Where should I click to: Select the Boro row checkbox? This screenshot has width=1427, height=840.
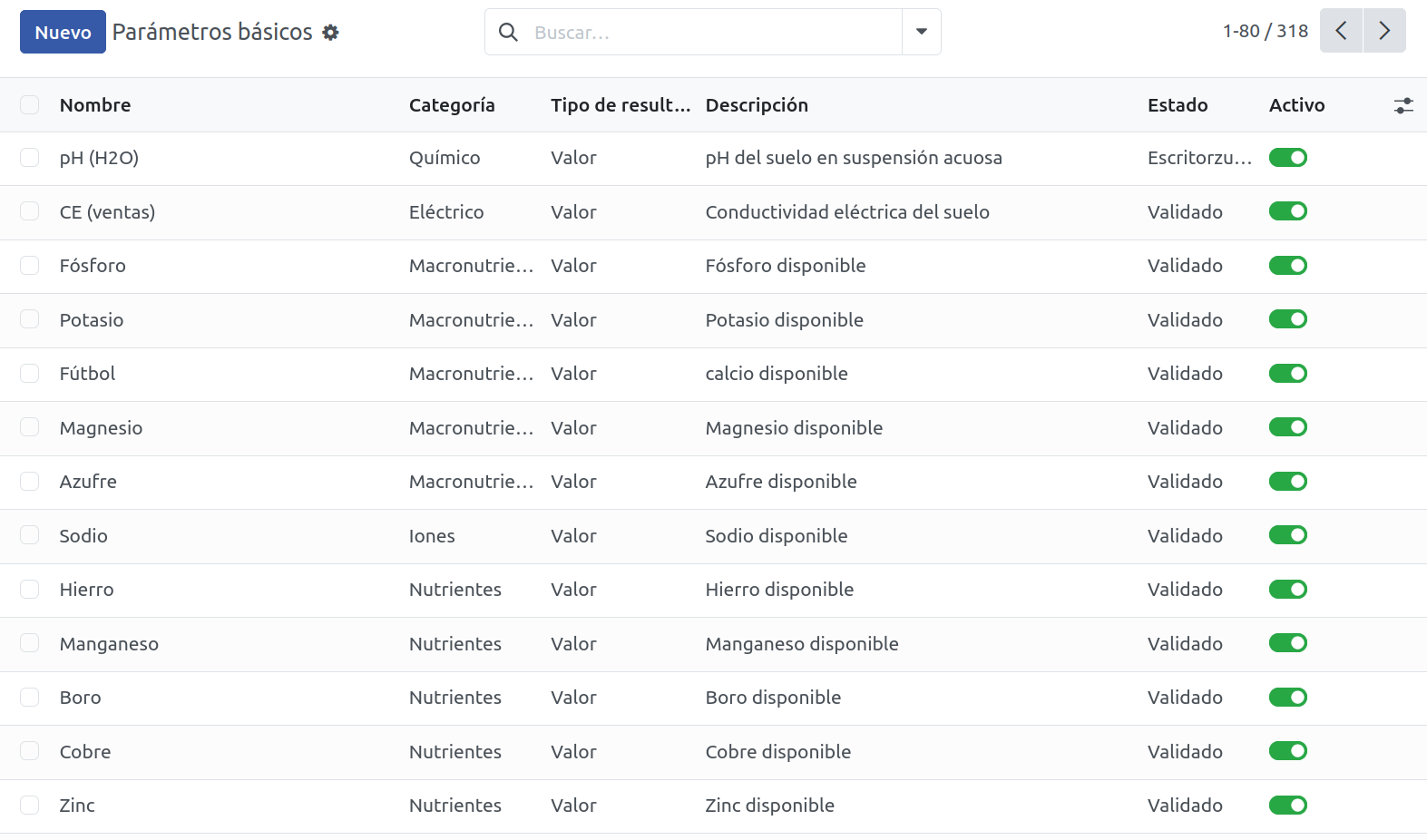30,698
